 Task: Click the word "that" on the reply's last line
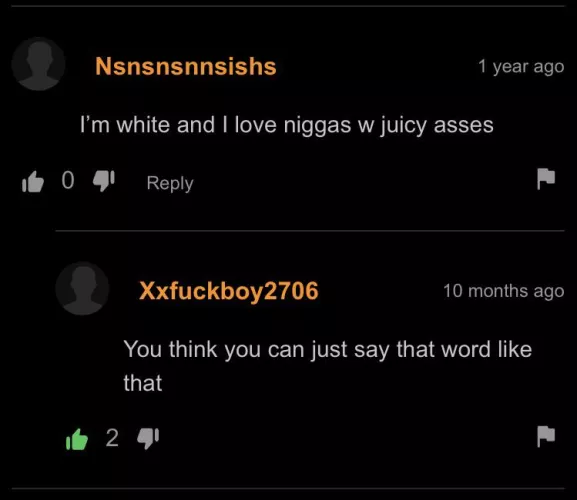pos(143,383)
